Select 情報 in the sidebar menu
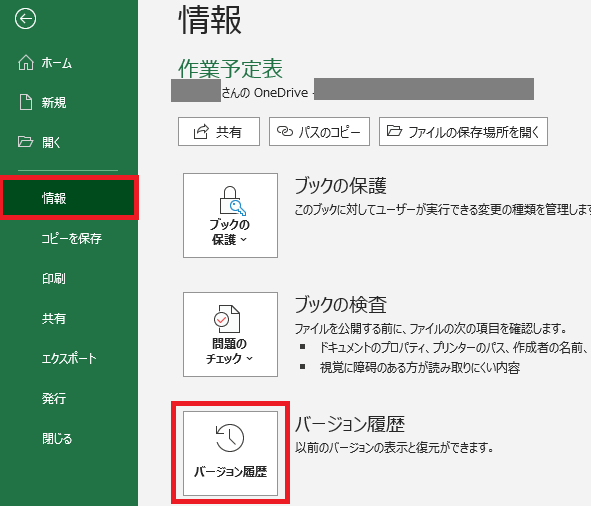 (x=69, y=198)
